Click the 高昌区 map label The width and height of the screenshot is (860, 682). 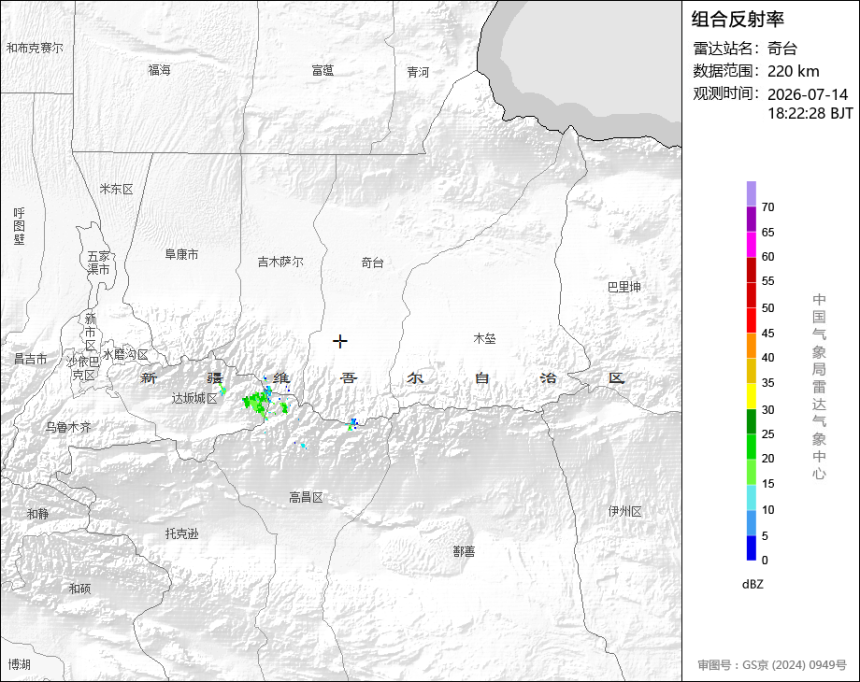click(306, 497)
